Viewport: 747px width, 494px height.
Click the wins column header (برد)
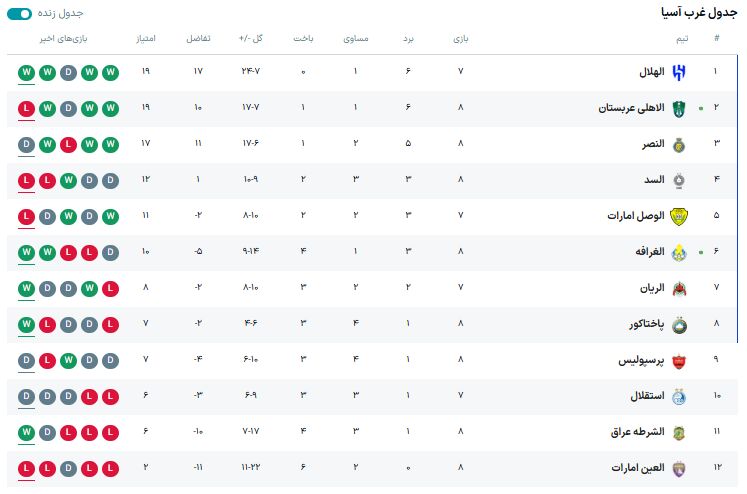[408, 38]
